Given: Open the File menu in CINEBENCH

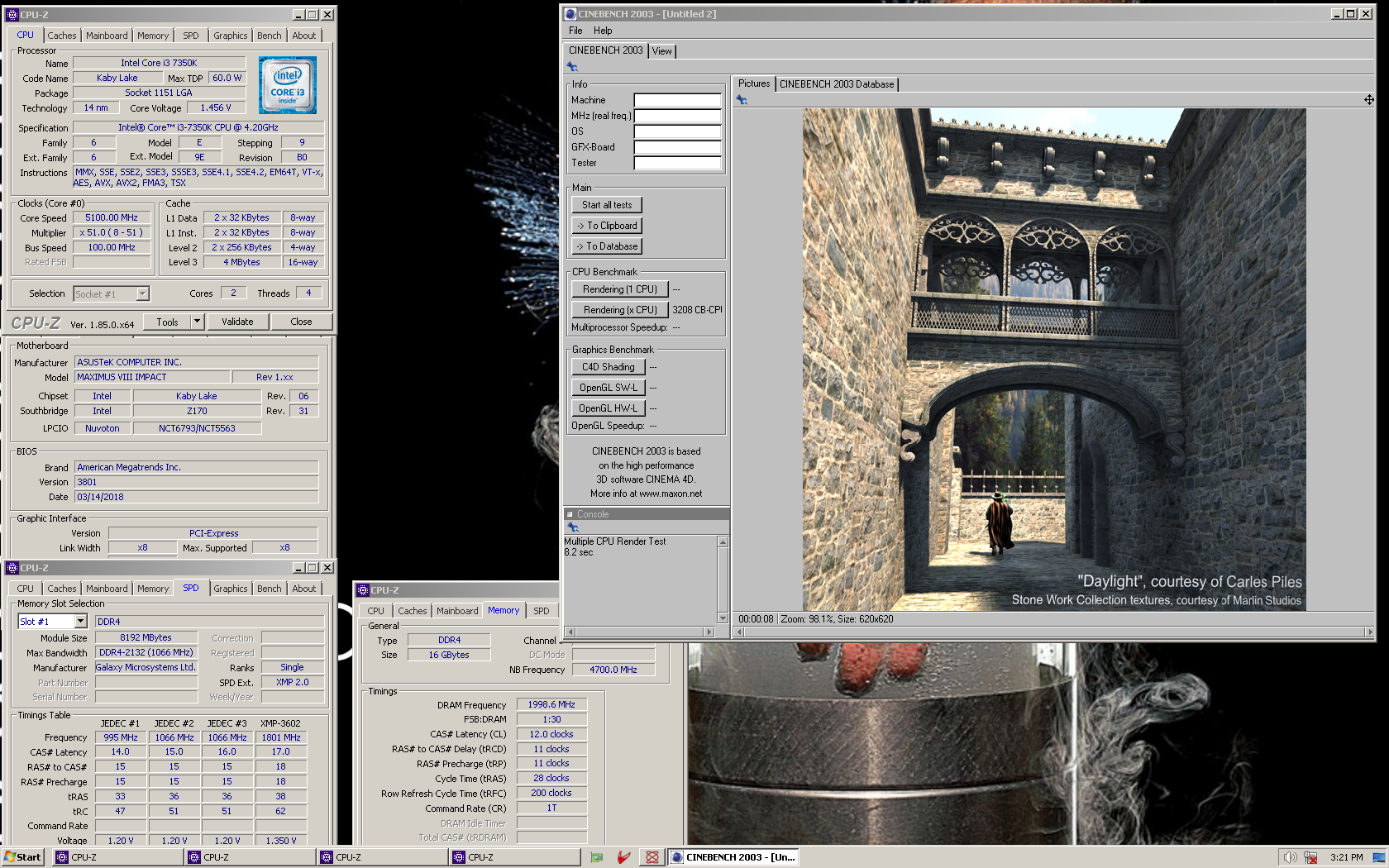Looking at the screenshot, I should [575, 31].
